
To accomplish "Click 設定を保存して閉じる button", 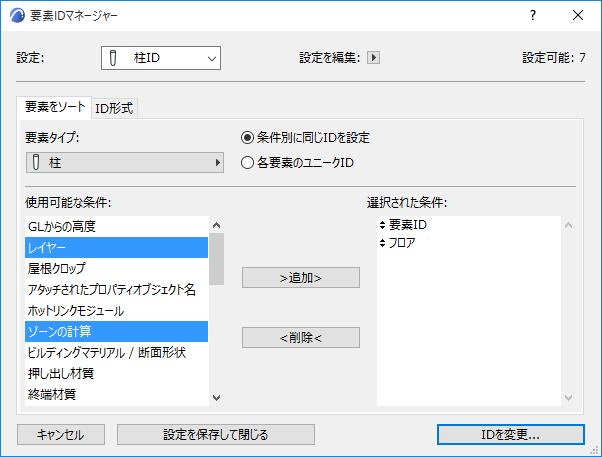I will (x=216, y=434).
